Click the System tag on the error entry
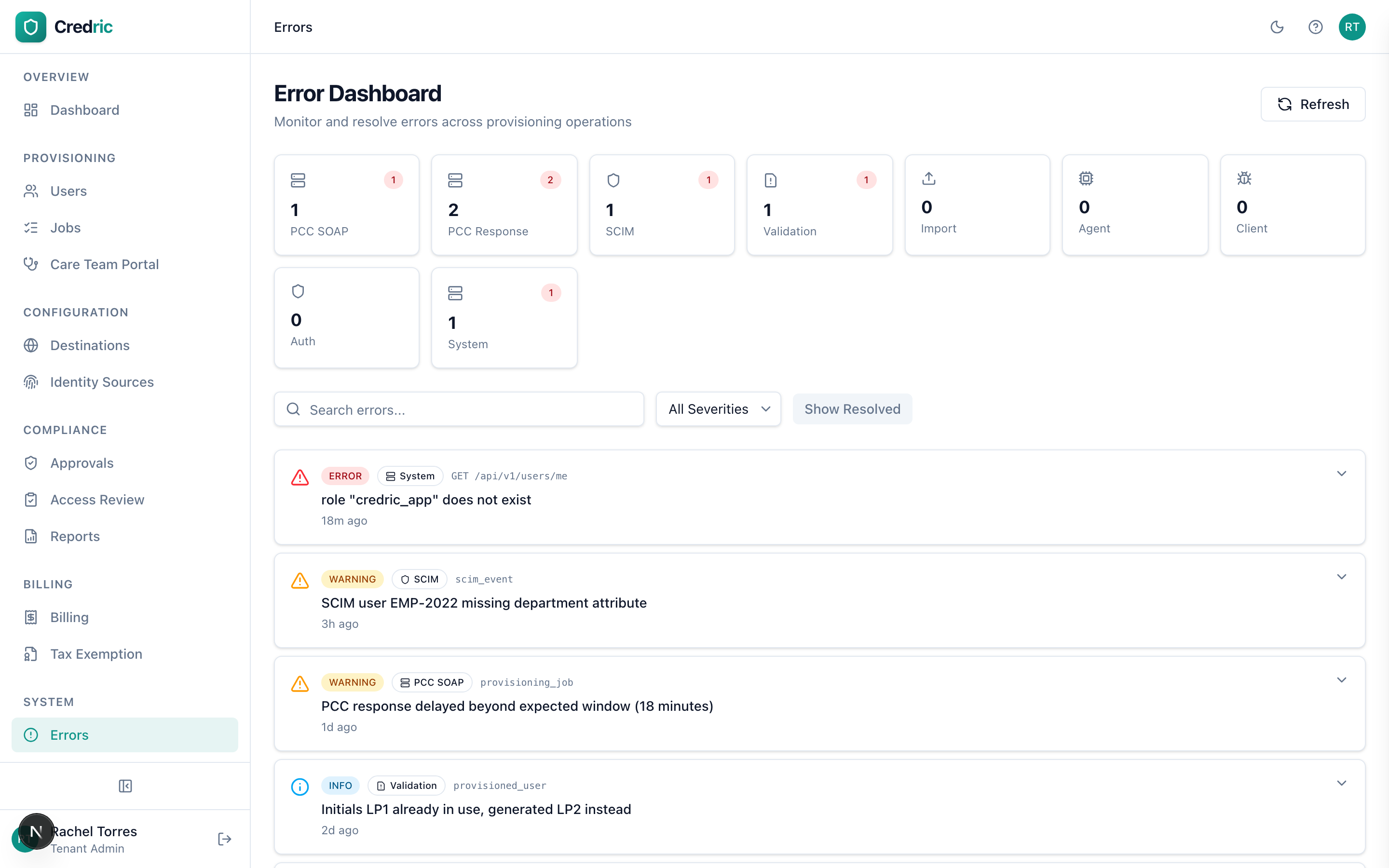Screen dimensions: 1389x868 pos(410,476)
